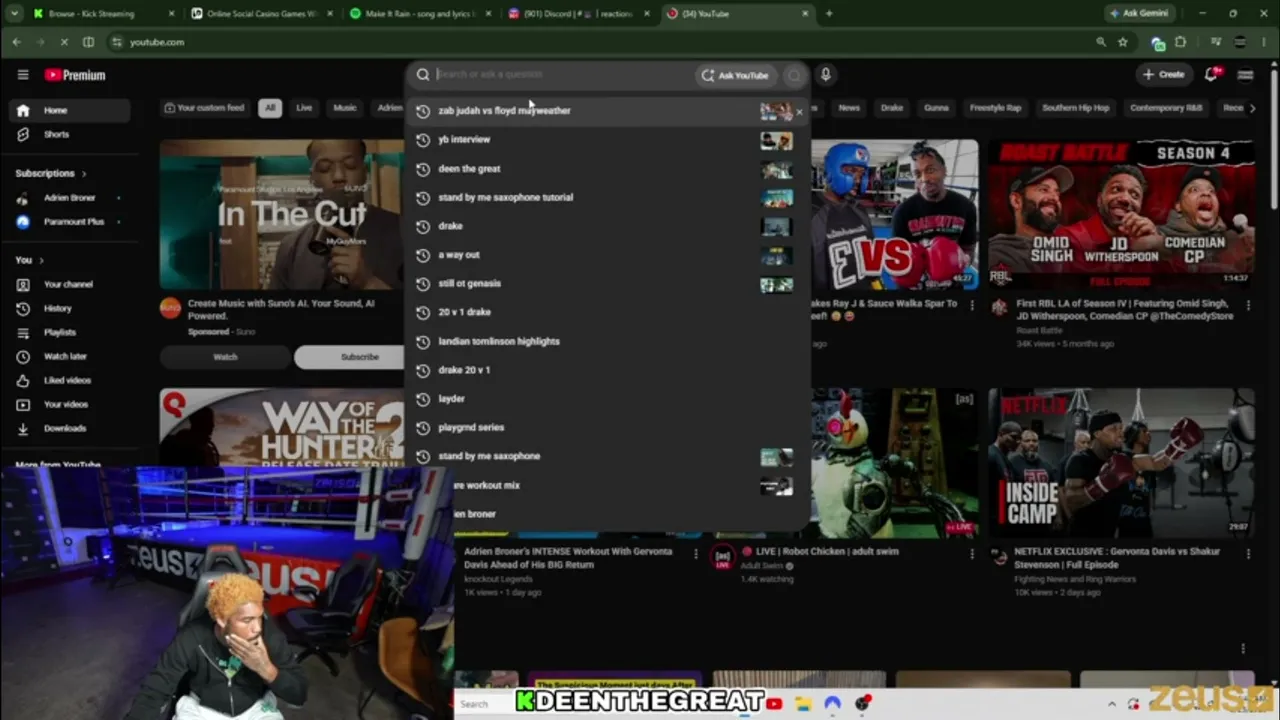The image size is (1280, 720).
Task: Switch to the 'Browse - Kick Streaming' tab
Action: tap(104, 14)
